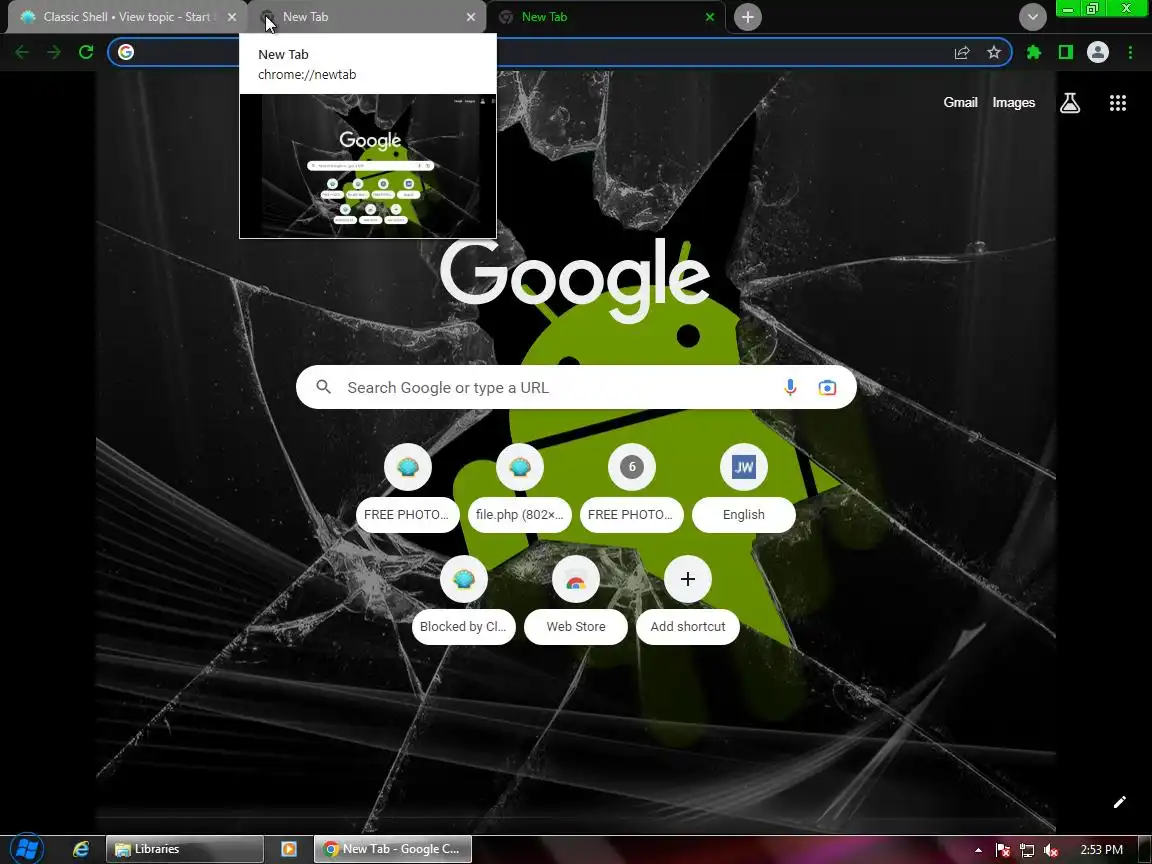
Task: Click the pencil Customize Chrome icon
Action: click(x=1120, y=802)
